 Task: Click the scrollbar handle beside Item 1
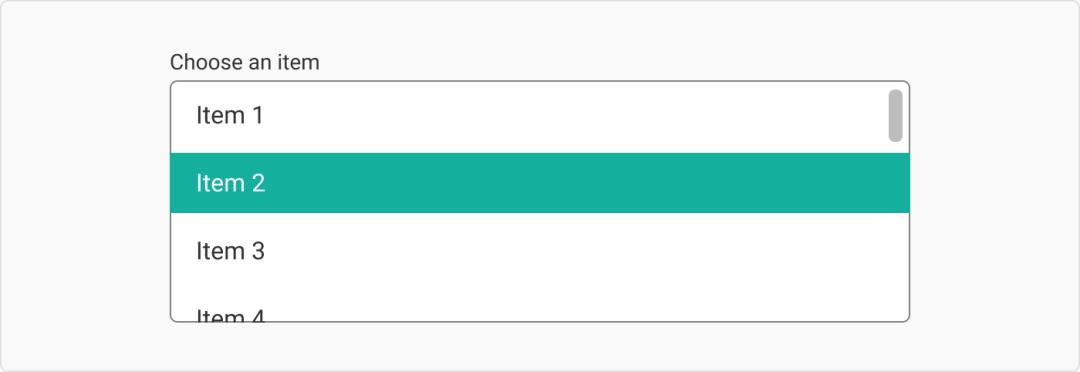pos(895,116)
